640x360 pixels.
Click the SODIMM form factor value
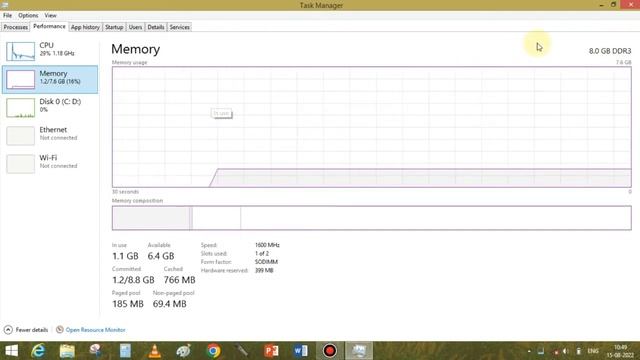tap(266, 262)
